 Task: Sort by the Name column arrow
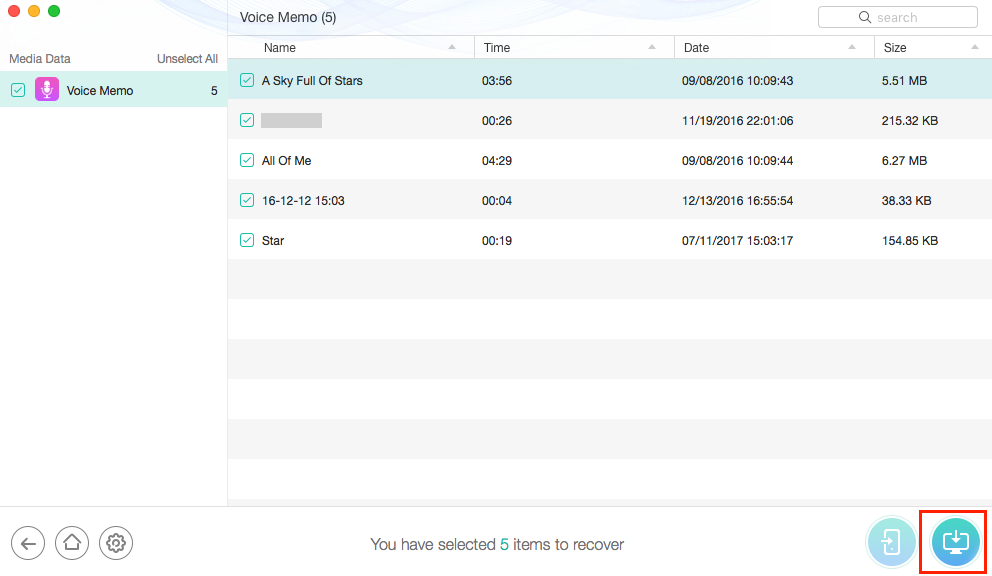(x=452, y=47)
